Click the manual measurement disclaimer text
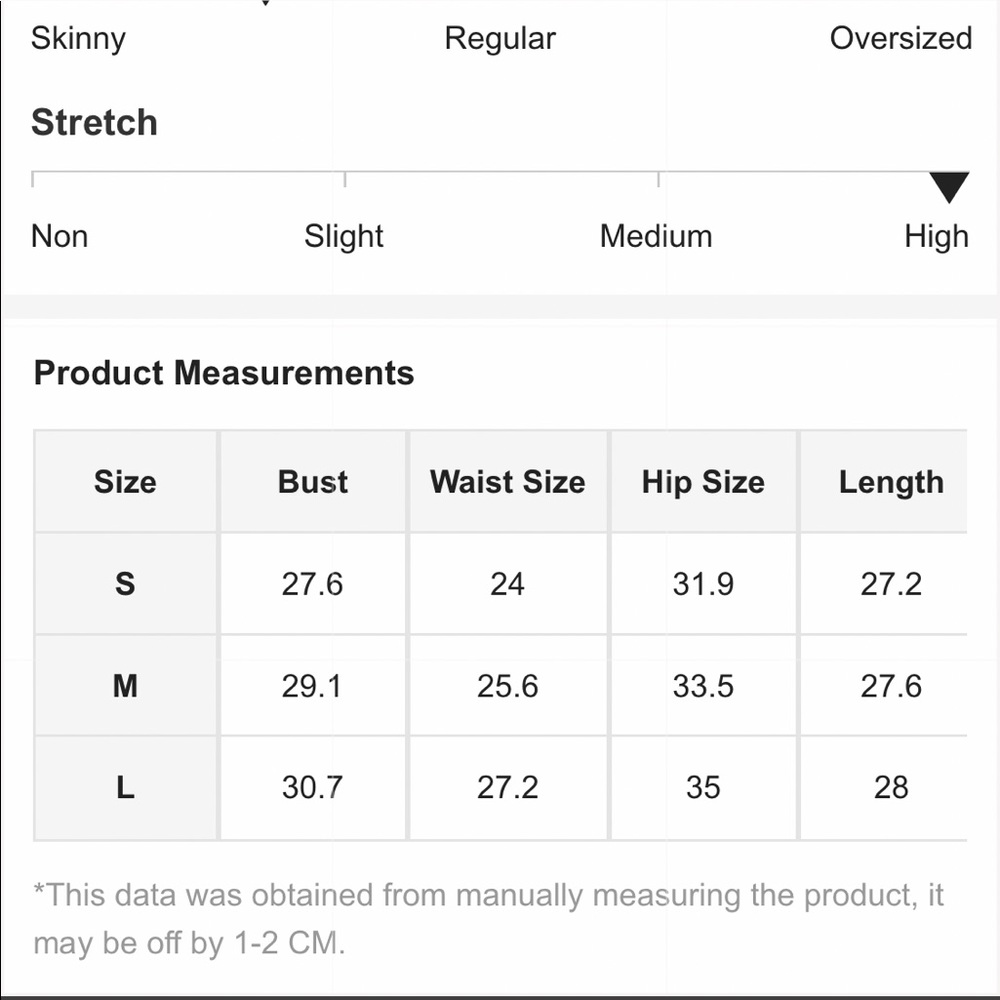1000x1000 pixels. click(489, 918)
